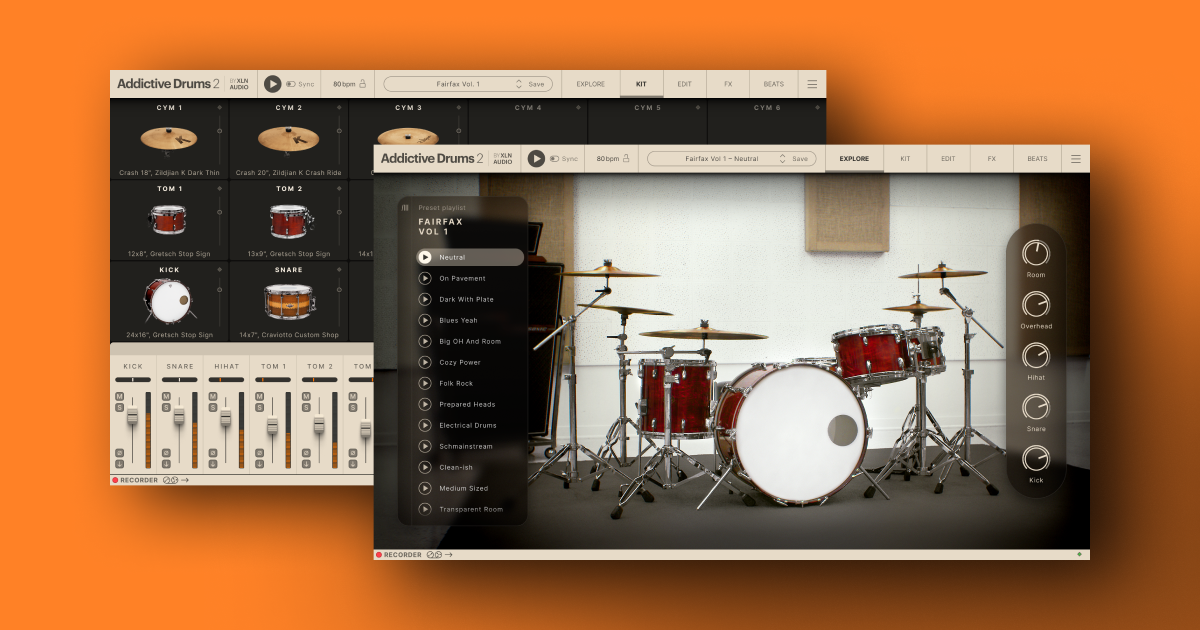Switch to BEATS tab in Kit window
Image resolution: width=1200 pixels, height=630 pixels.
click(x=774, y=84)
